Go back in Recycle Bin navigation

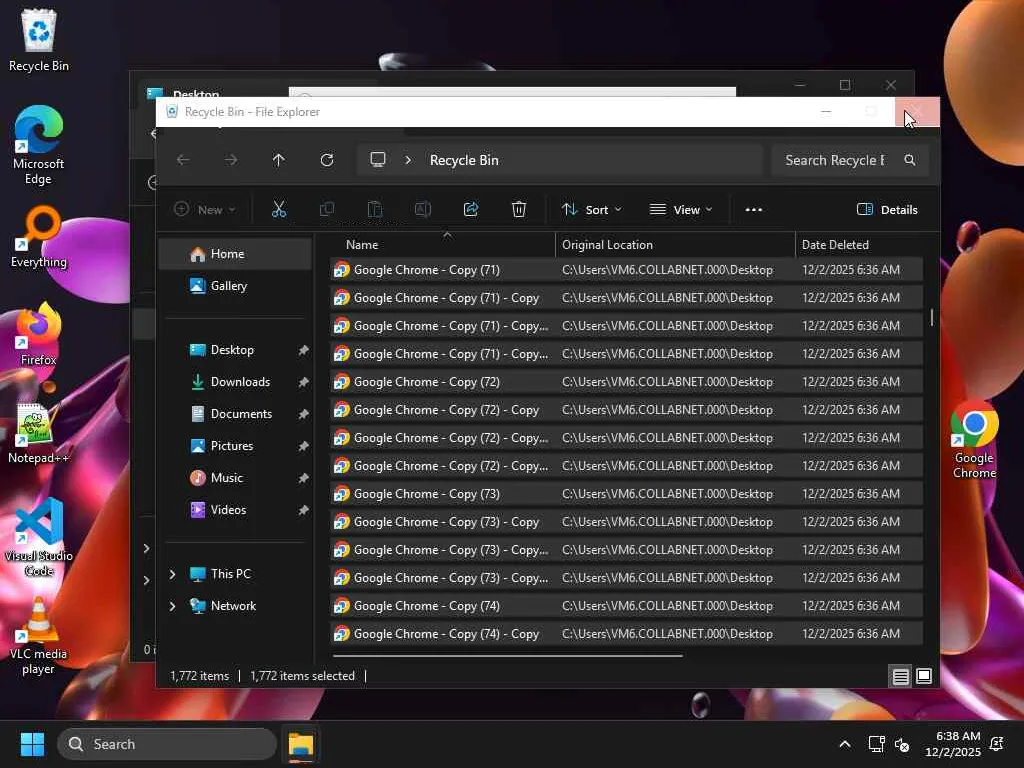point(183,160)
